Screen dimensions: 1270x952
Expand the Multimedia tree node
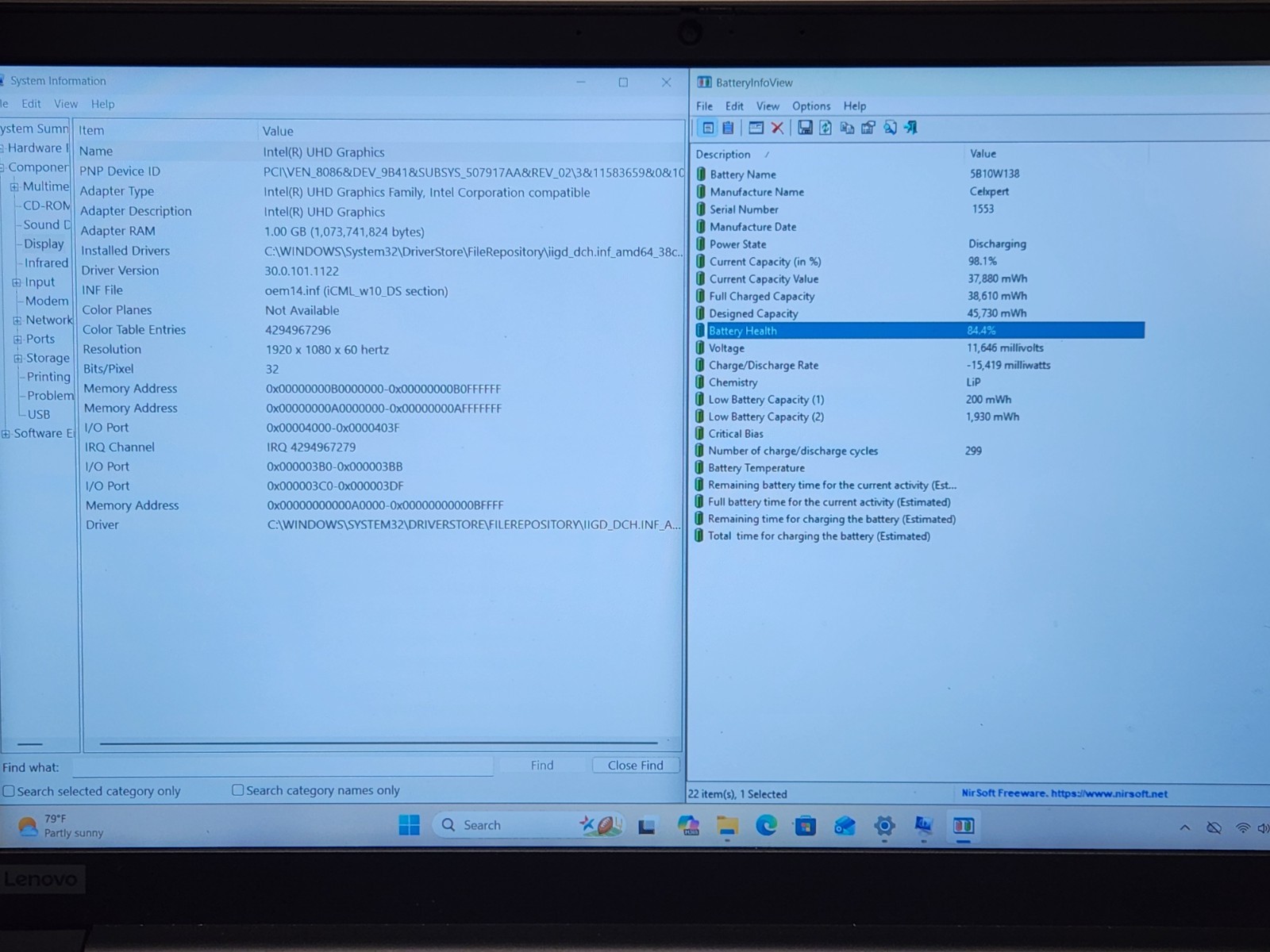[14, 187]
